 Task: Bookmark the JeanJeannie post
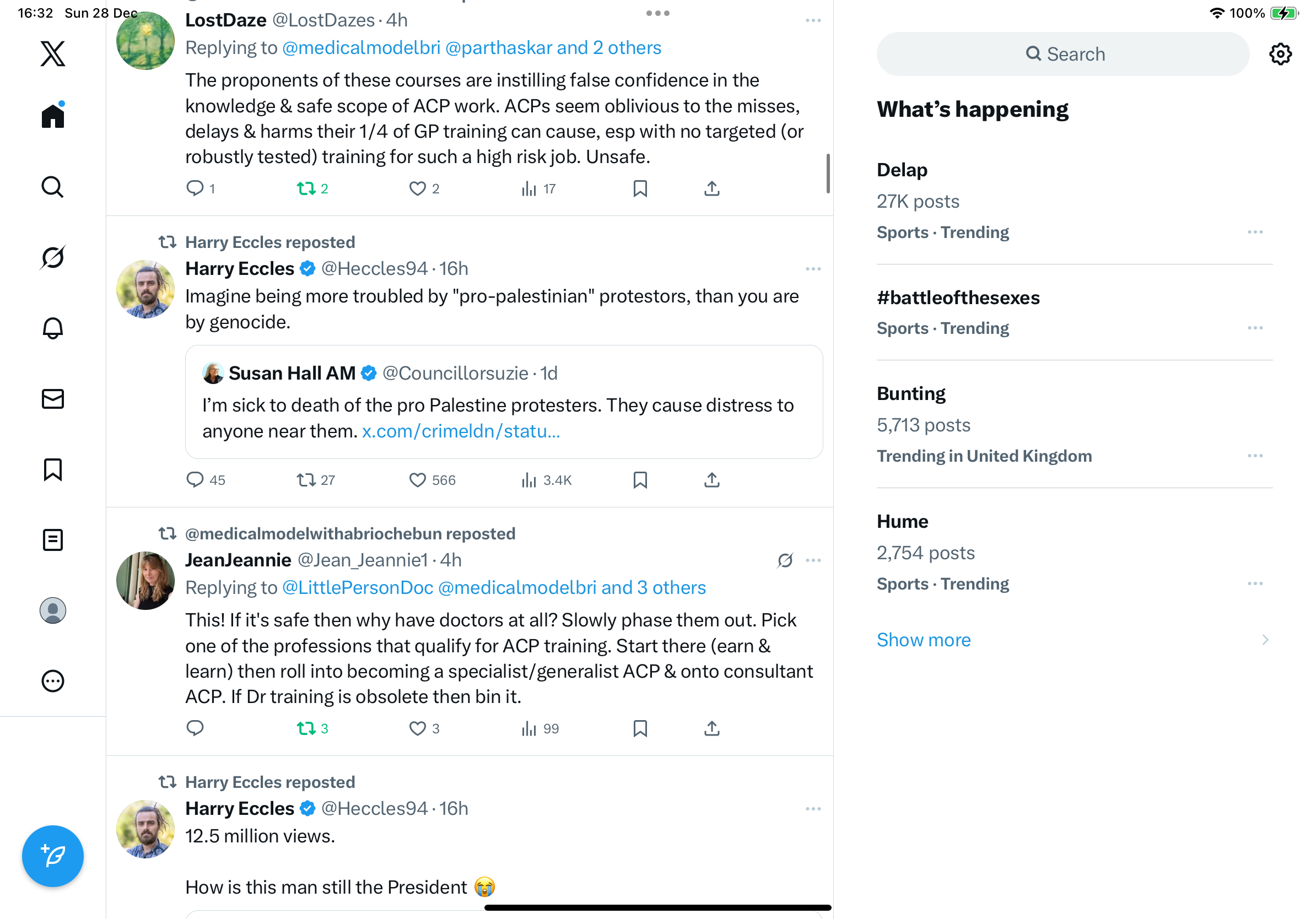pos(640,728)
